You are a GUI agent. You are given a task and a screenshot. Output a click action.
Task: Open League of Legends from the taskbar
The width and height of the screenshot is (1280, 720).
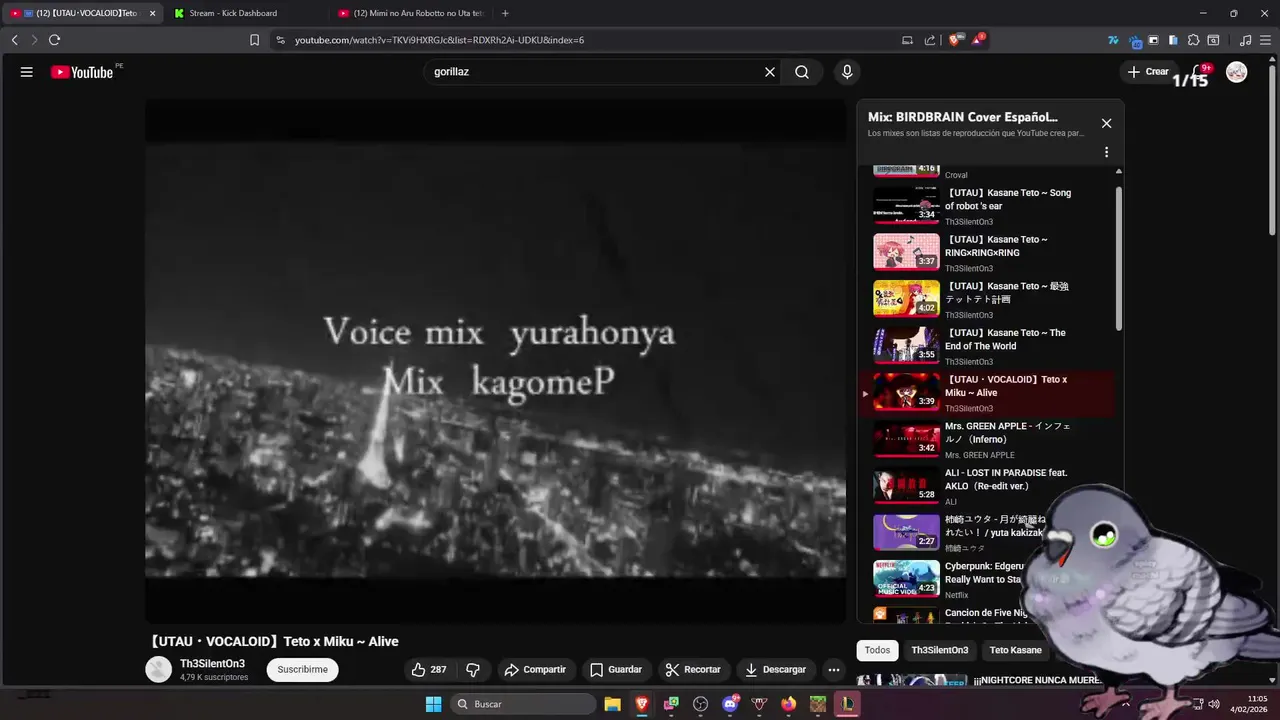848,704
